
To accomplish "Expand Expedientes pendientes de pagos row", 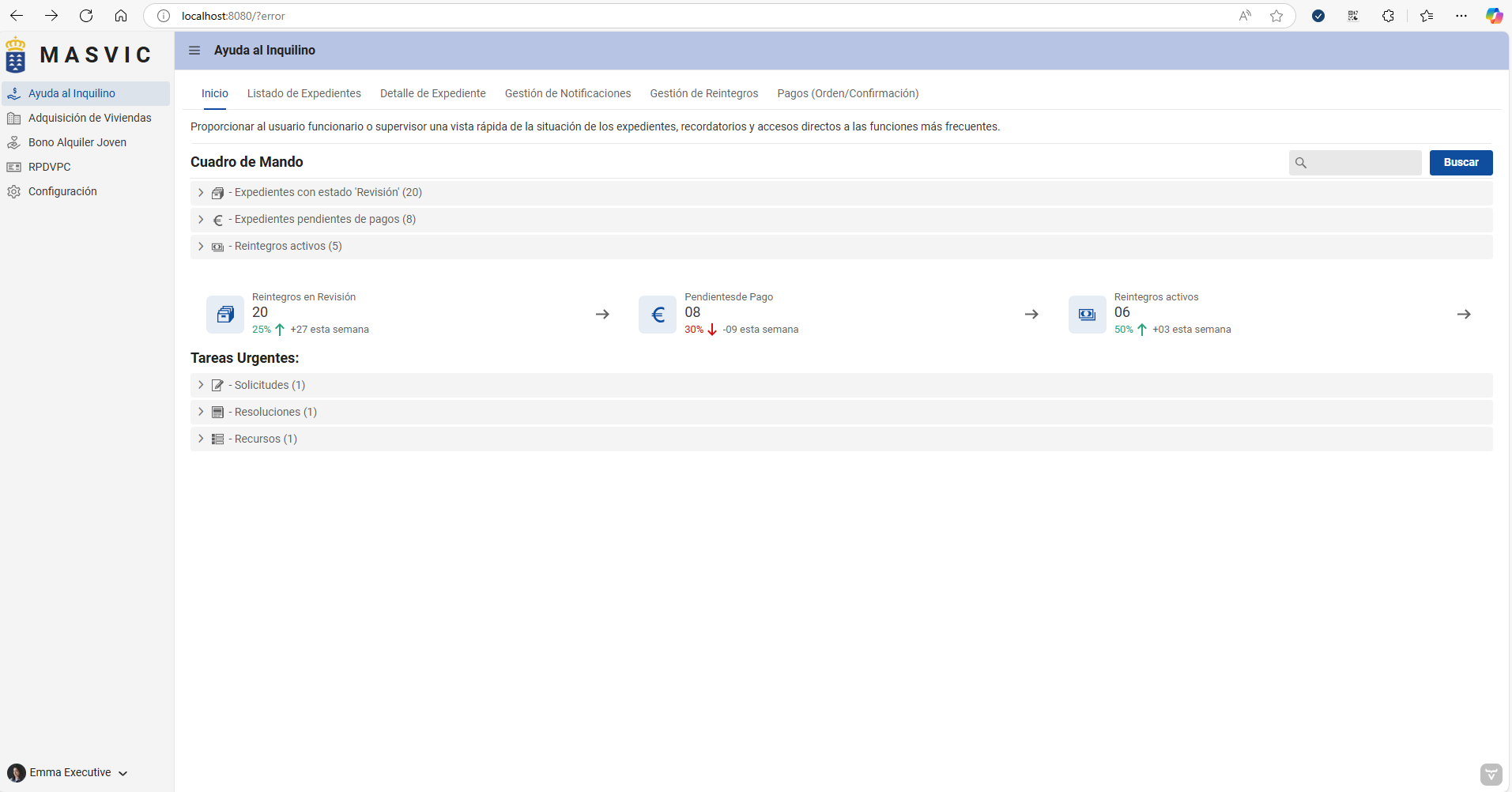I will [201, 220].
